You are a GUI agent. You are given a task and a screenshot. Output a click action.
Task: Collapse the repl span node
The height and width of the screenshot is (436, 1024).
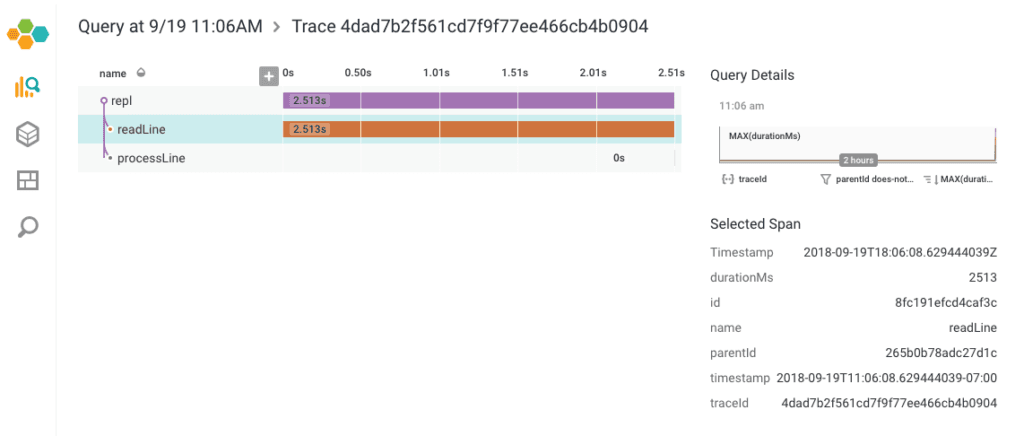pyautogui.click(x=103, y=101)
